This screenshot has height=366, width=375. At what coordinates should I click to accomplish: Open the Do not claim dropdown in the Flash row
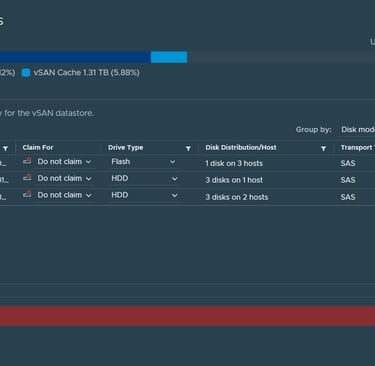[x=64, y=162]
